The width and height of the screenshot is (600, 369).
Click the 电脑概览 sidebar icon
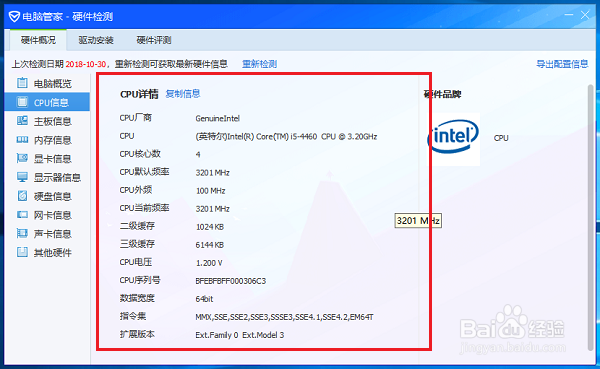22,83
